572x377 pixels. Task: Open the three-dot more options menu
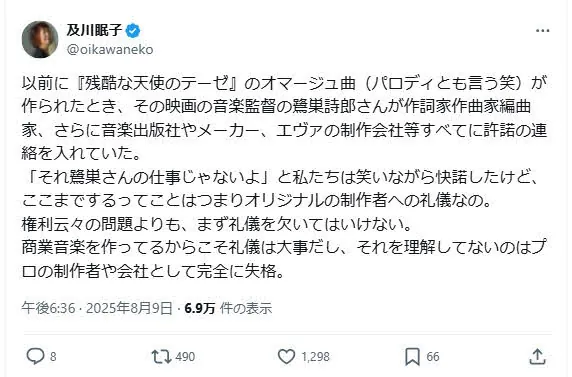(x=542, y=31)
